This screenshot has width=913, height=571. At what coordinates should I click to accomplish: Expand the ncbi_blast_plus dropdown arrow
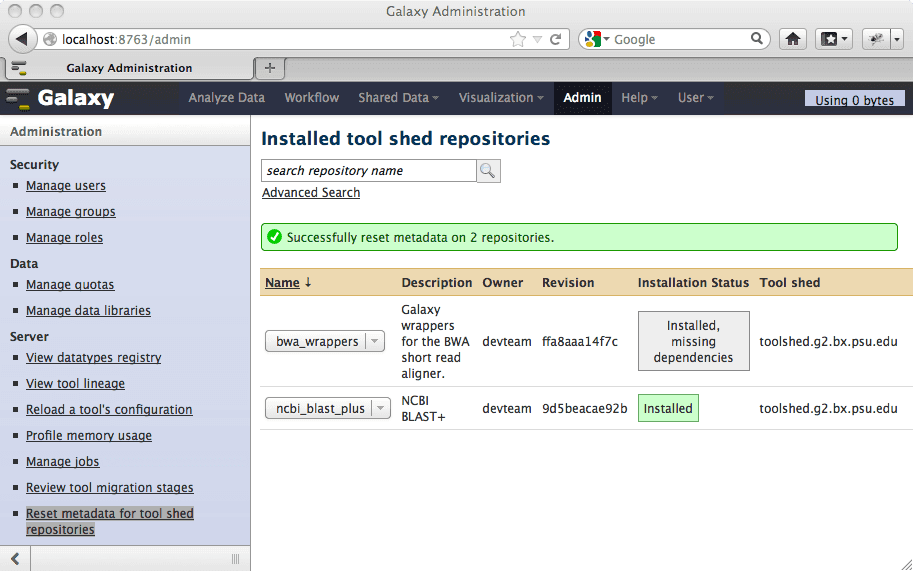pyautogui.click(x=381, y=408)
